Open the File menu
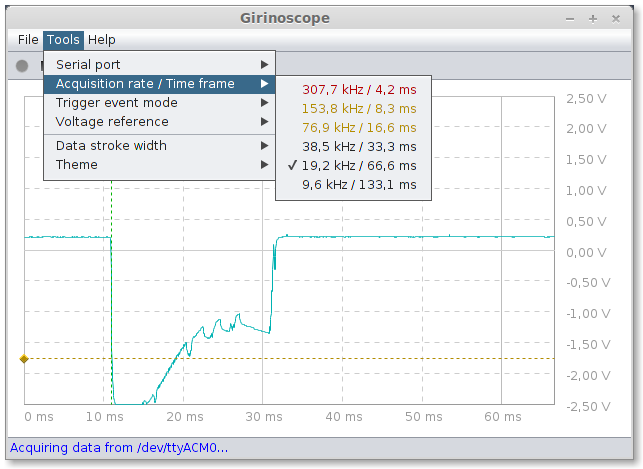The image size is (643, 469). (x=28, y=40)
